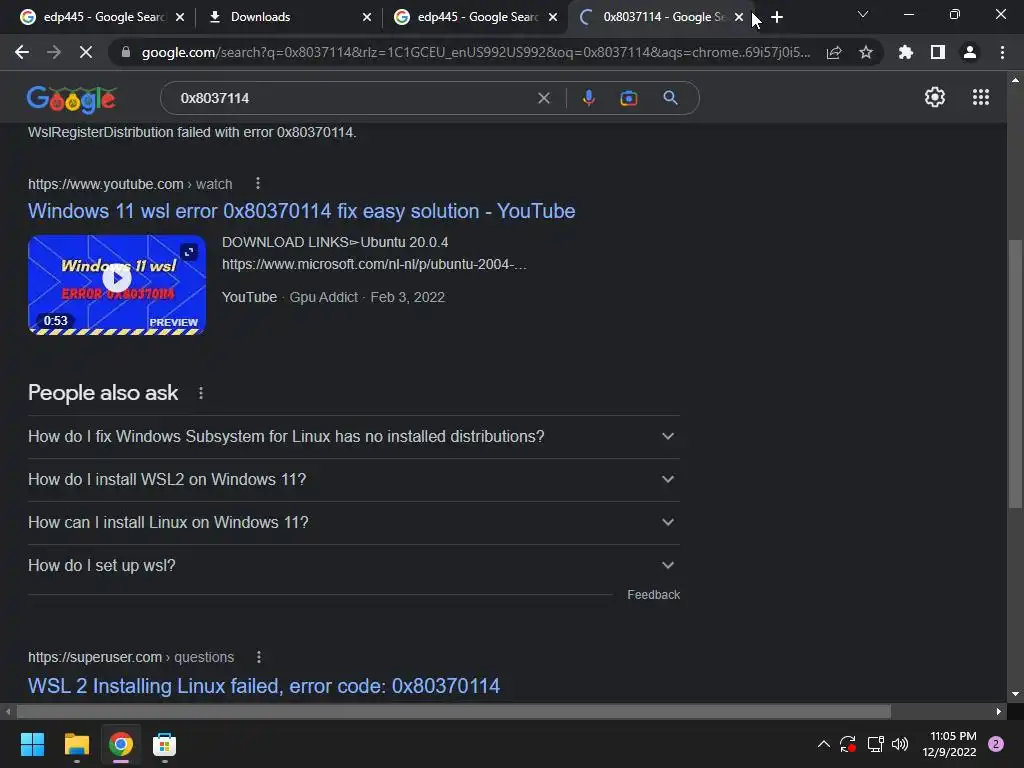Open the Chrome extensions puzzle icon
1024x768 pixels.
(906, 52)
